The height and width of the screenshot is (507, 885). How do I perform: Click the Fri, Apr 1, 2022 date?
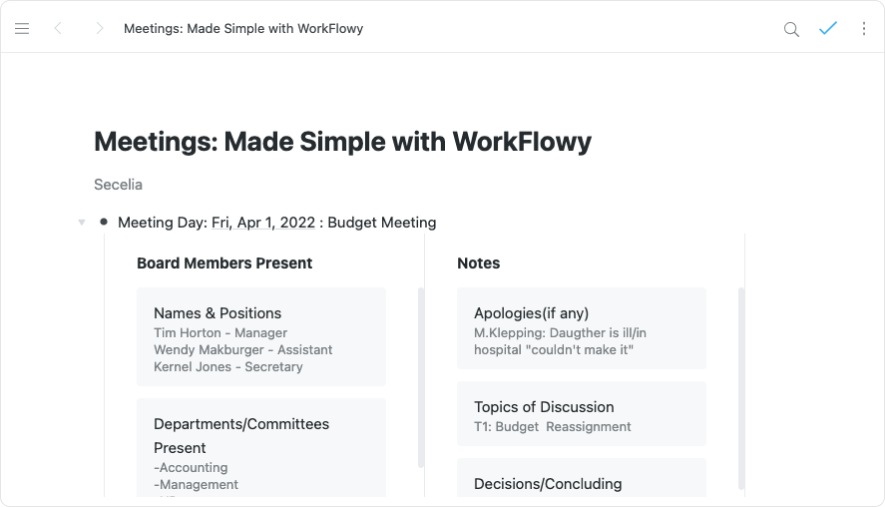(x=263, y=222)
